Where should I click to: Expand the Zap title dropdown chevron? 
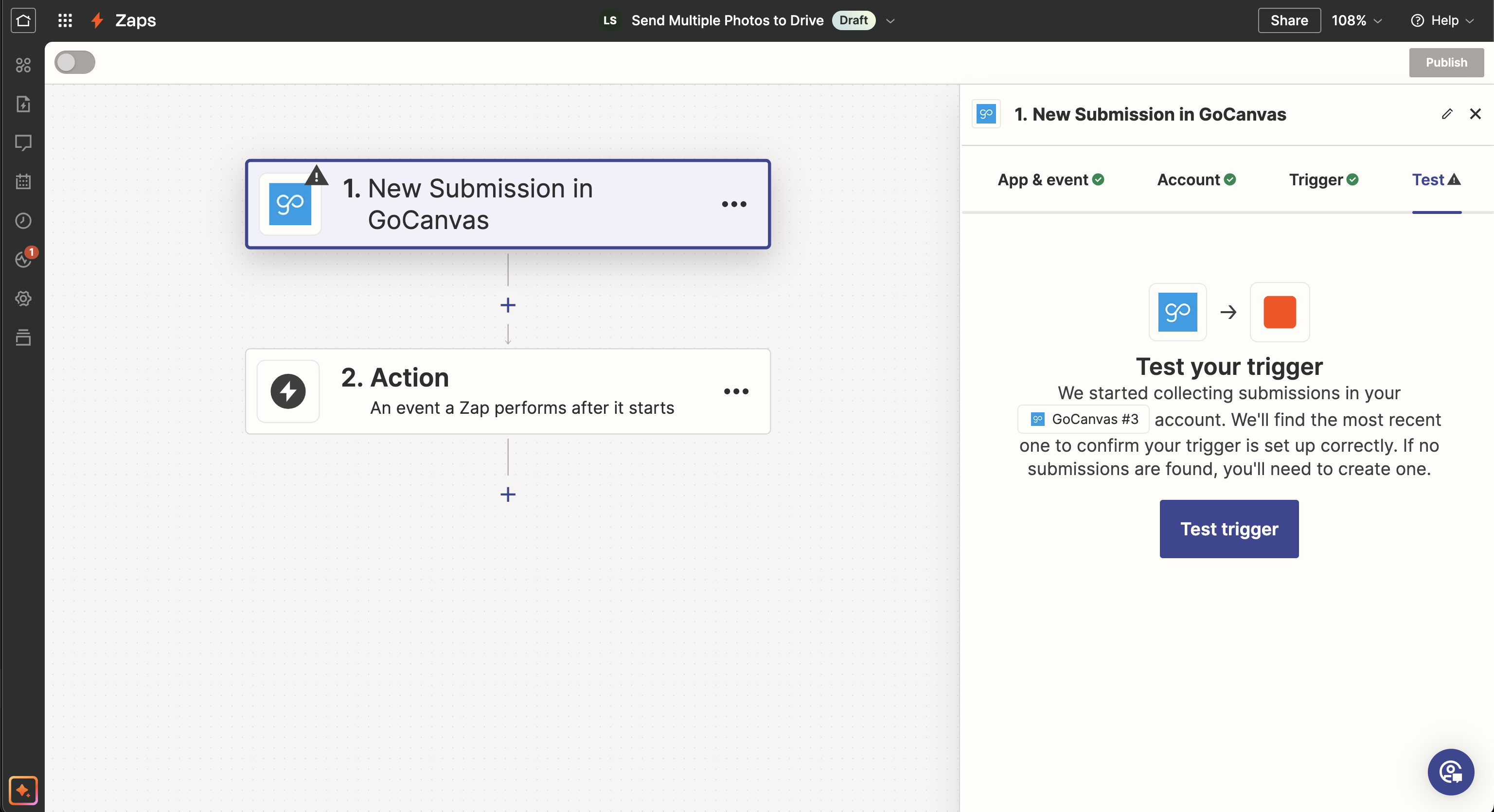click(x=891, y=21)
